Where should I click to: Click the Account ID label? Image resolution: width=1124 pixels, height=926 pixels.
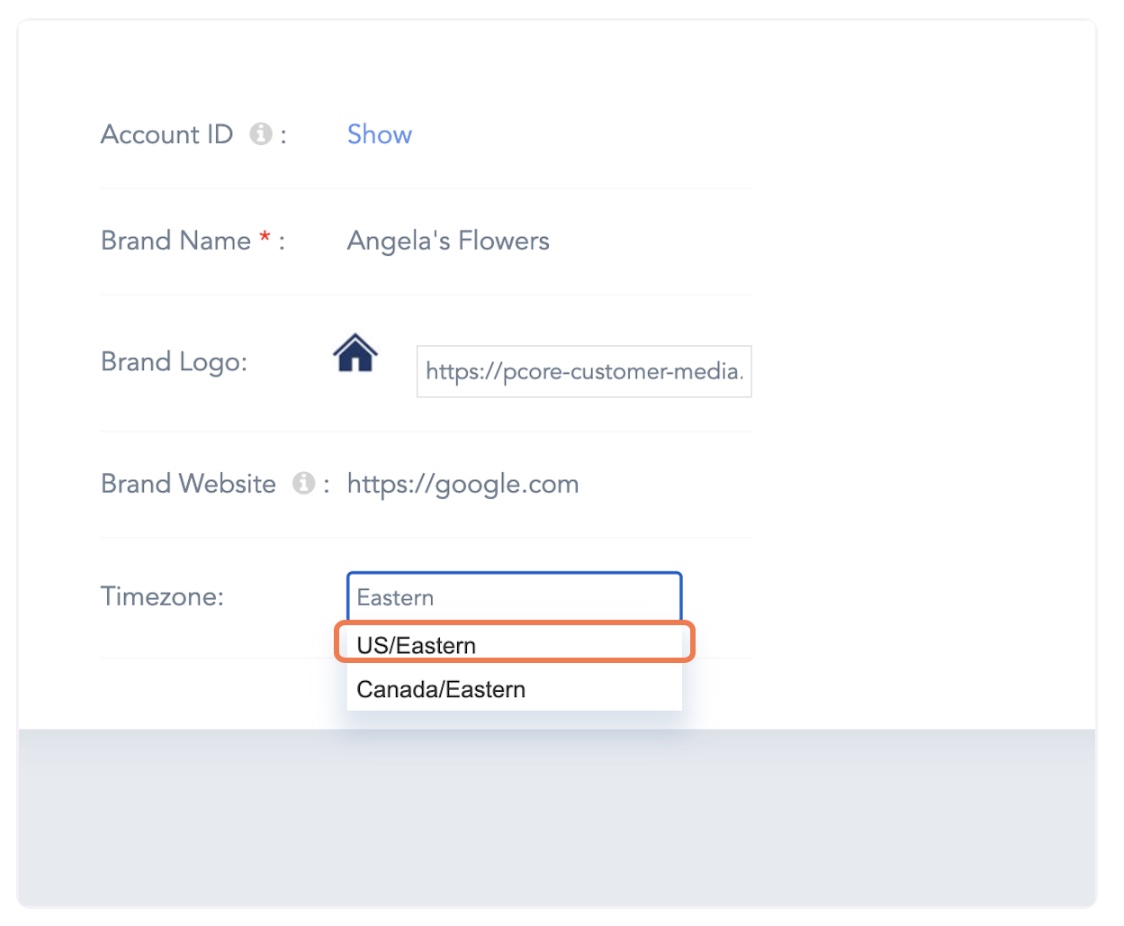coord(166,135)
